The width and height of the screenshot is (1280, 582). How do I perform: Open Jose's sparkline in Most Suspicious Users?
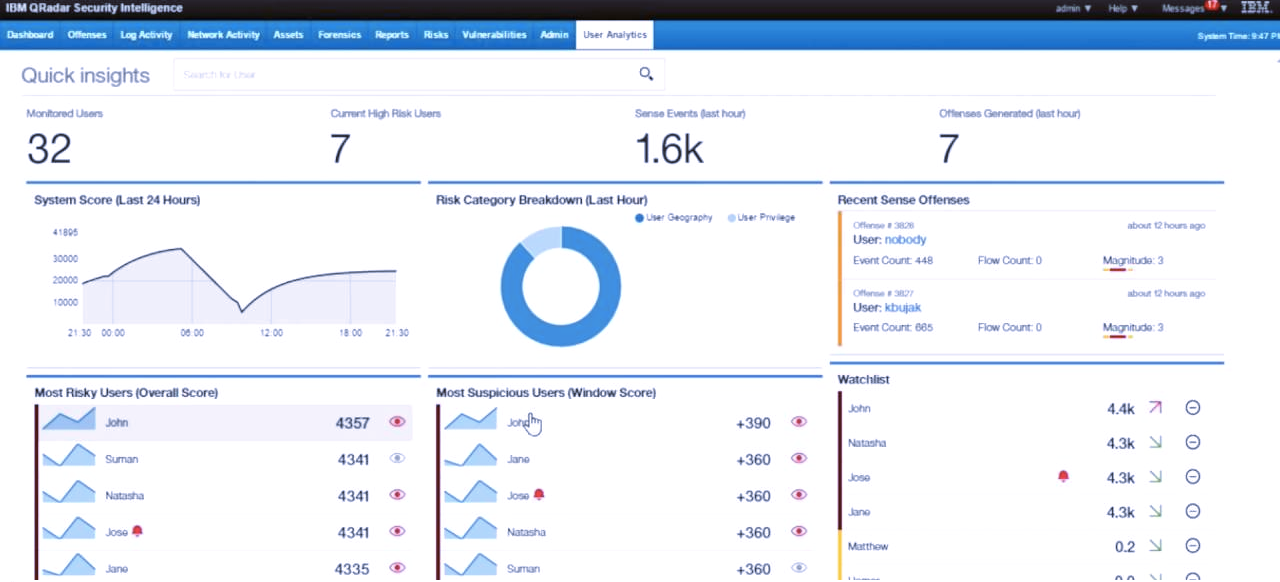[470, 494]
